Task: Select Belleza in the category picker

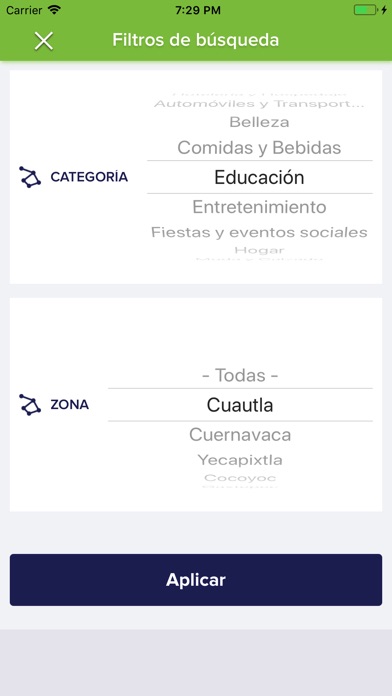Action: [259, 122]
